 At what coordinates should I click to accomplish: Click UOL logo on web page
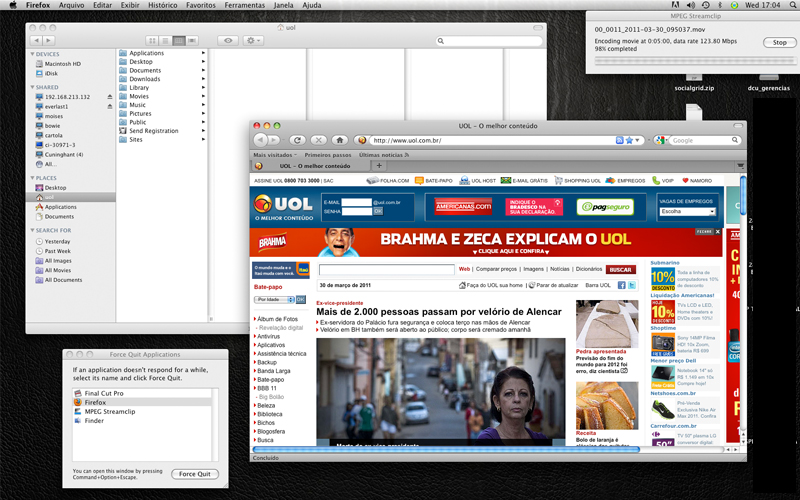pos(284,207)
